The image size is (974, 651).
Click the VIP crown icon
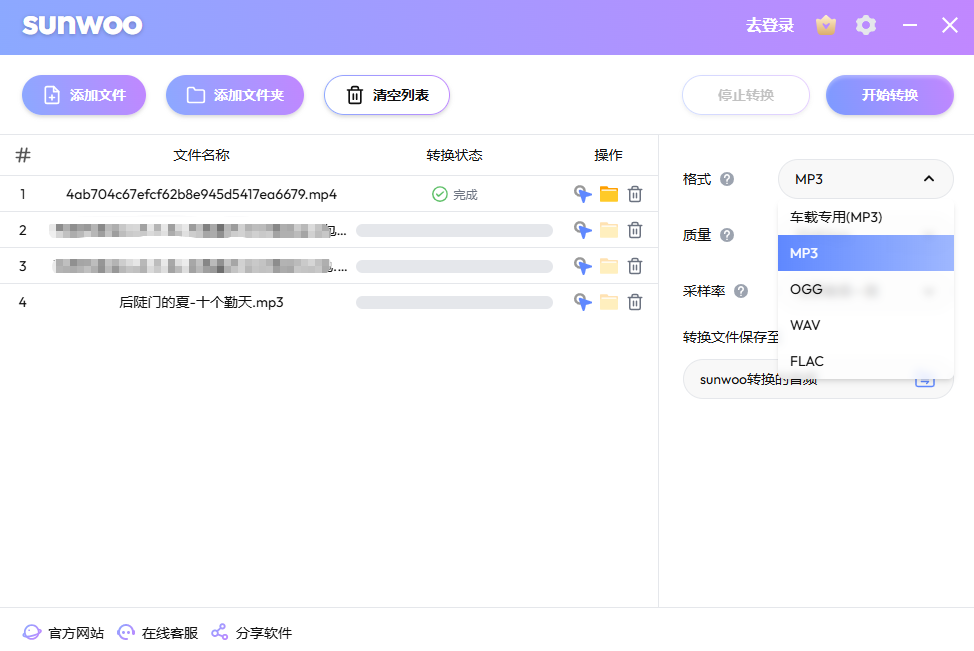[x=826, y=26]
